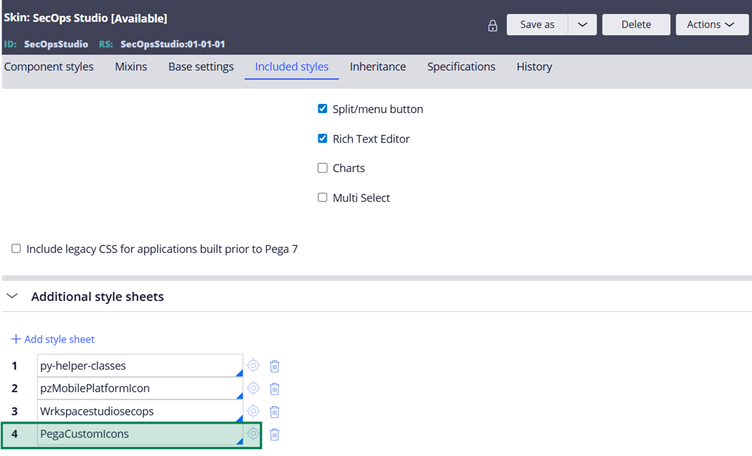Delete the py-helper-classes style sheet row
Screen dimensions: 752x456
point(274,365)
